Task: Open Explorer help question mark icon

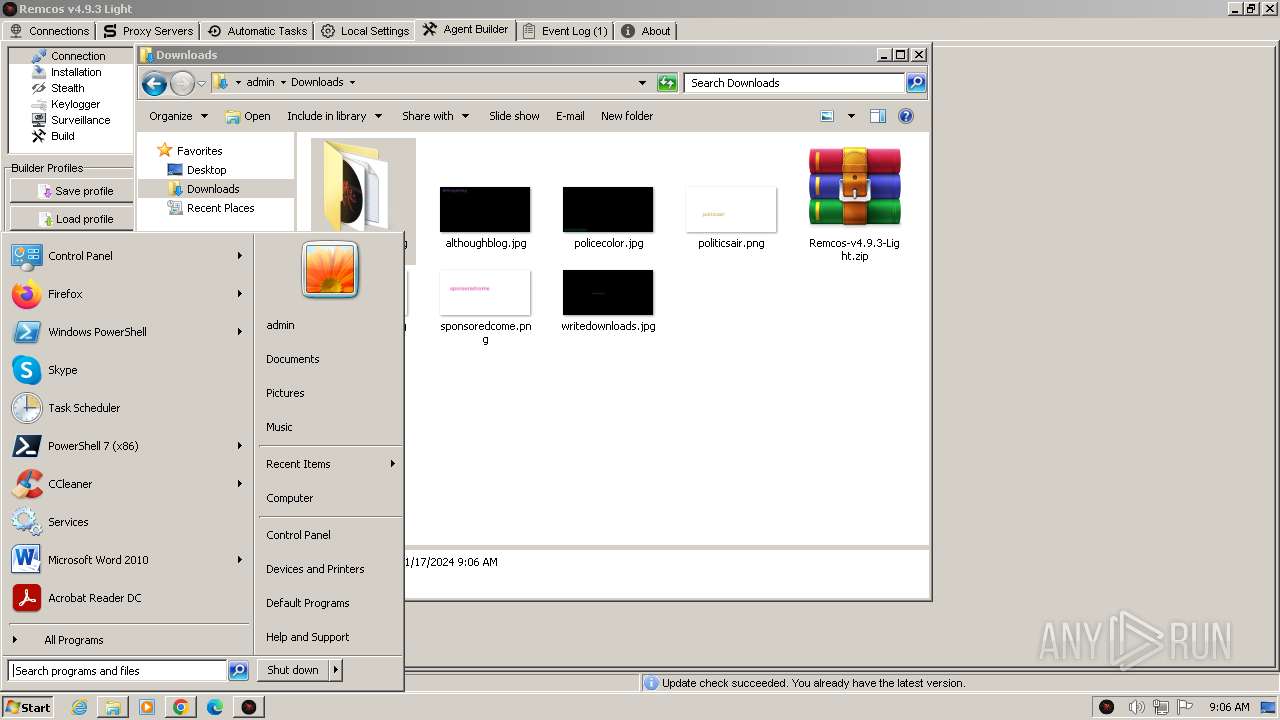Action: pos(906,116)
